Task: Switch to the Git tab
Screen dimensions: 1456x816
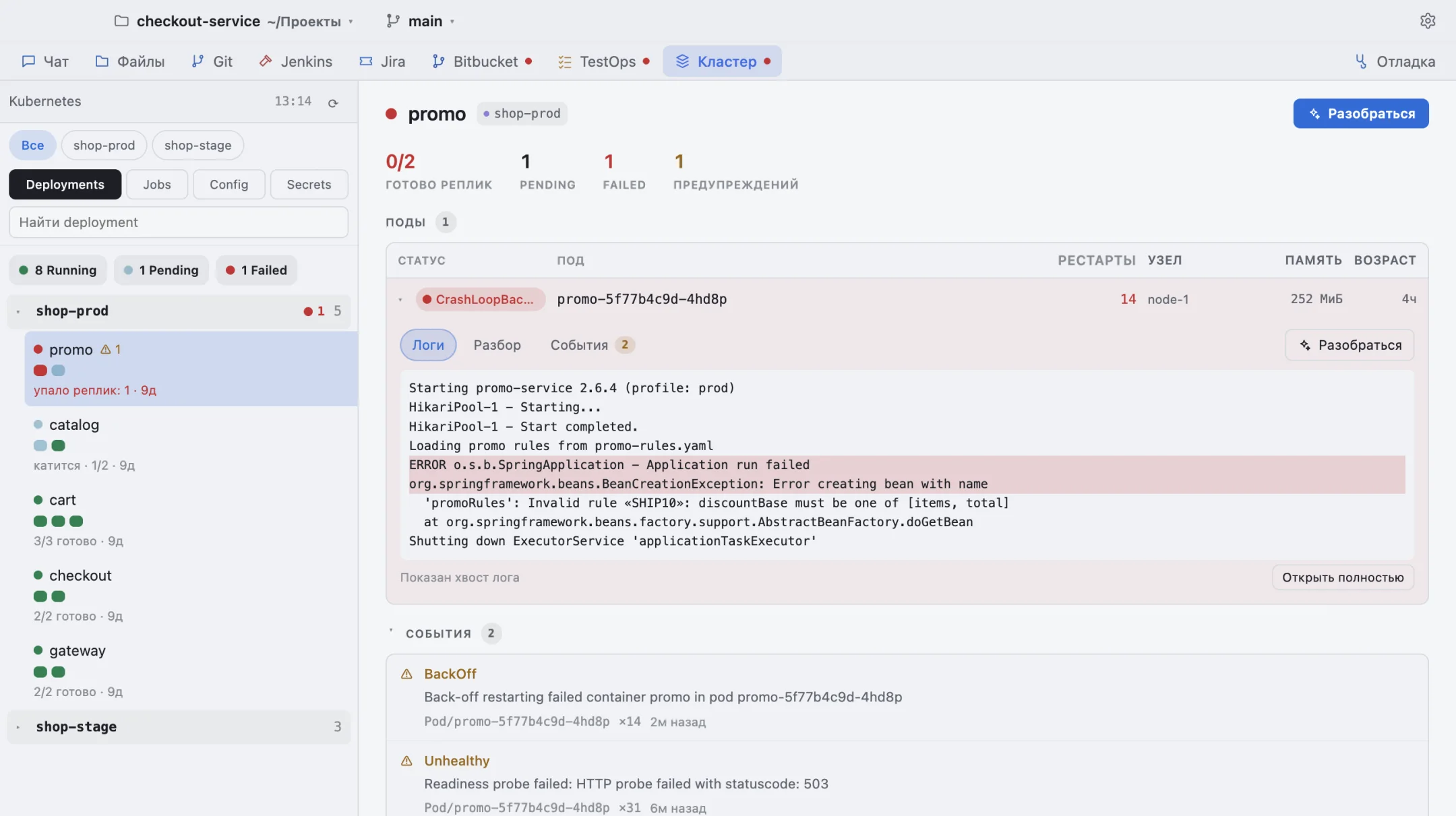Action: pyautogui.click(x=212, y=61)
